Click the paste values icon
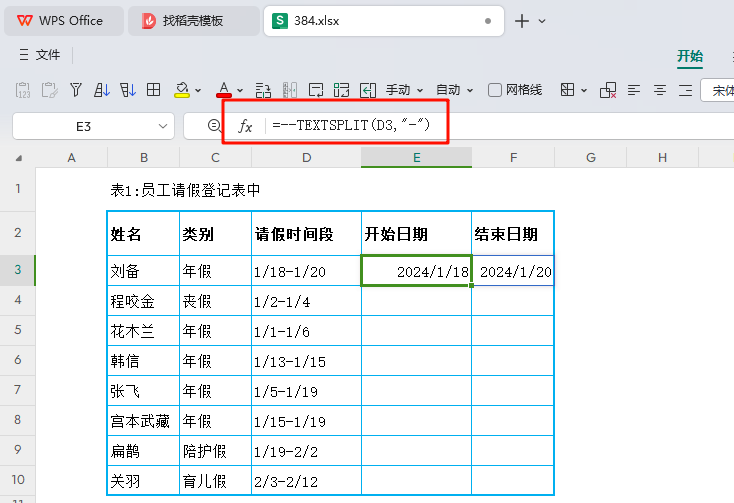The height and width of the screenshot is (503, 734). tap(22, 89)
